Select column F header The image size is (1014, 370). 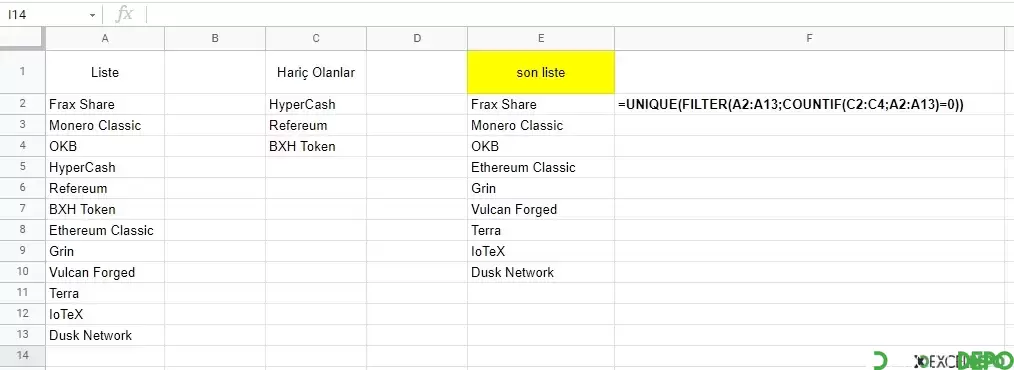(x=809, y=38)
